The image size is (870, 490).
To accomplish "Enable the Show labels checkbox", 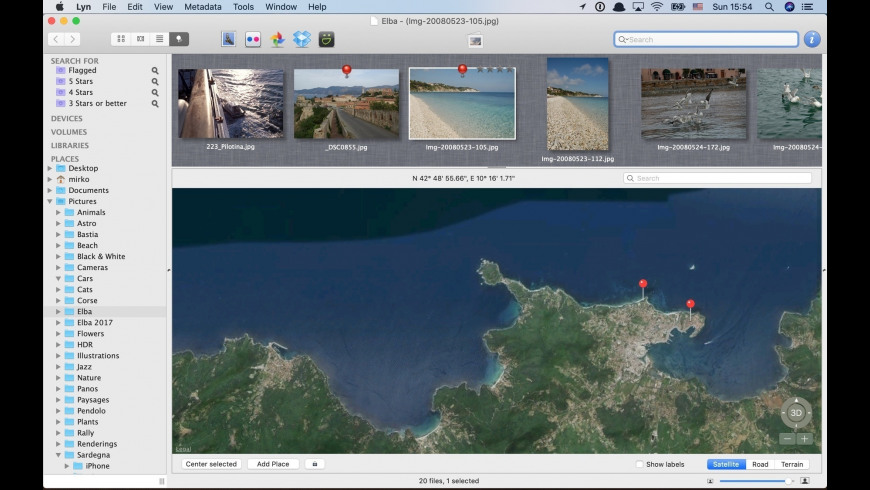I will point(640,464).
